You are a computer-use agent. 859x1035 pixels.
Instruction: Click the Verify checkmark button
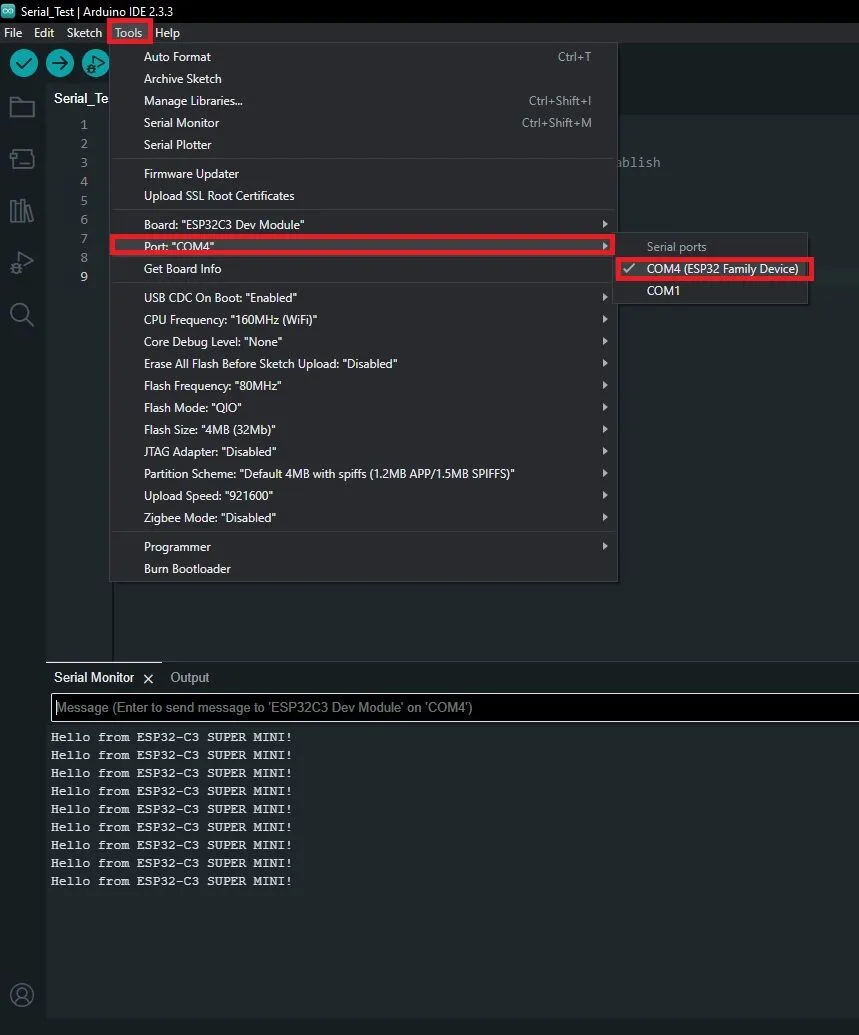coord(24,64)
